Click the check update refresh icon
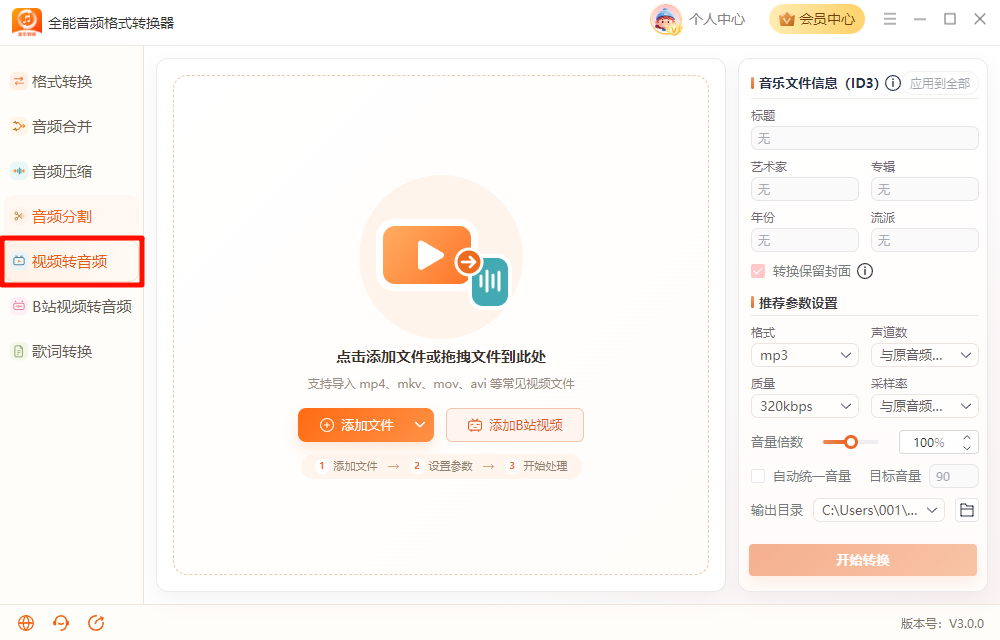 tap(96, 623)
